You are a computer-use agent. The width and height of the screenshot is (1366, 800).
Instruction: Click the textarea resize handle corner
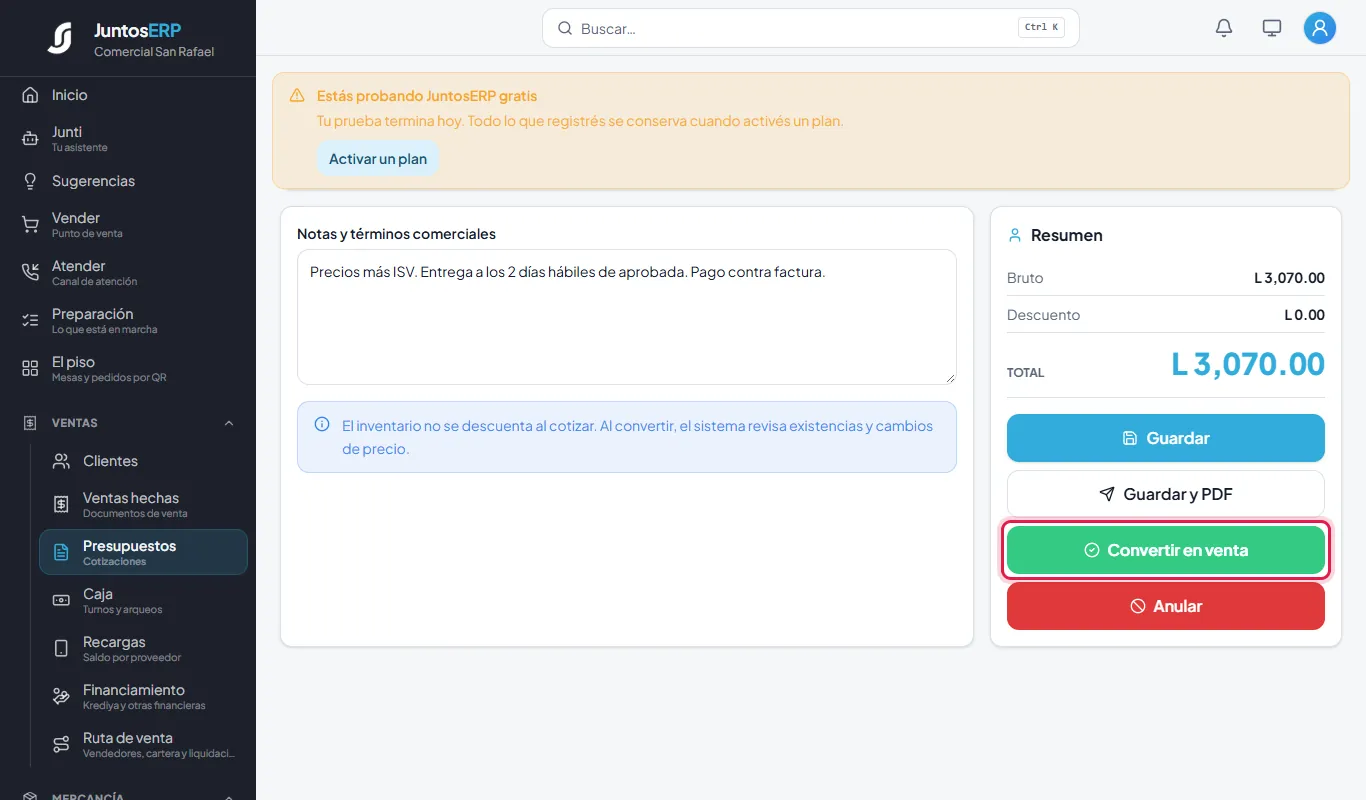point(950,378)
